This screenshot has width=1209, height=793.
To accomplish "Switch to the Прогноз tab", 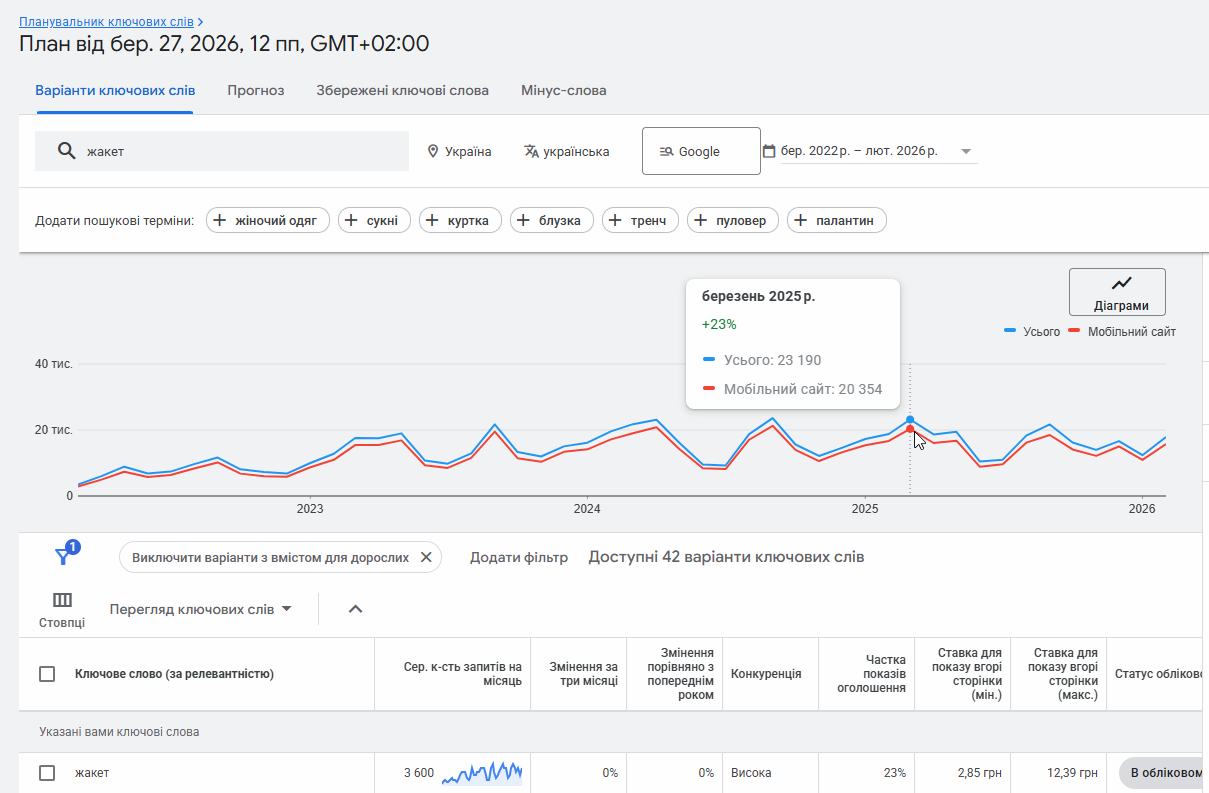I will click(x=255, y=90).
